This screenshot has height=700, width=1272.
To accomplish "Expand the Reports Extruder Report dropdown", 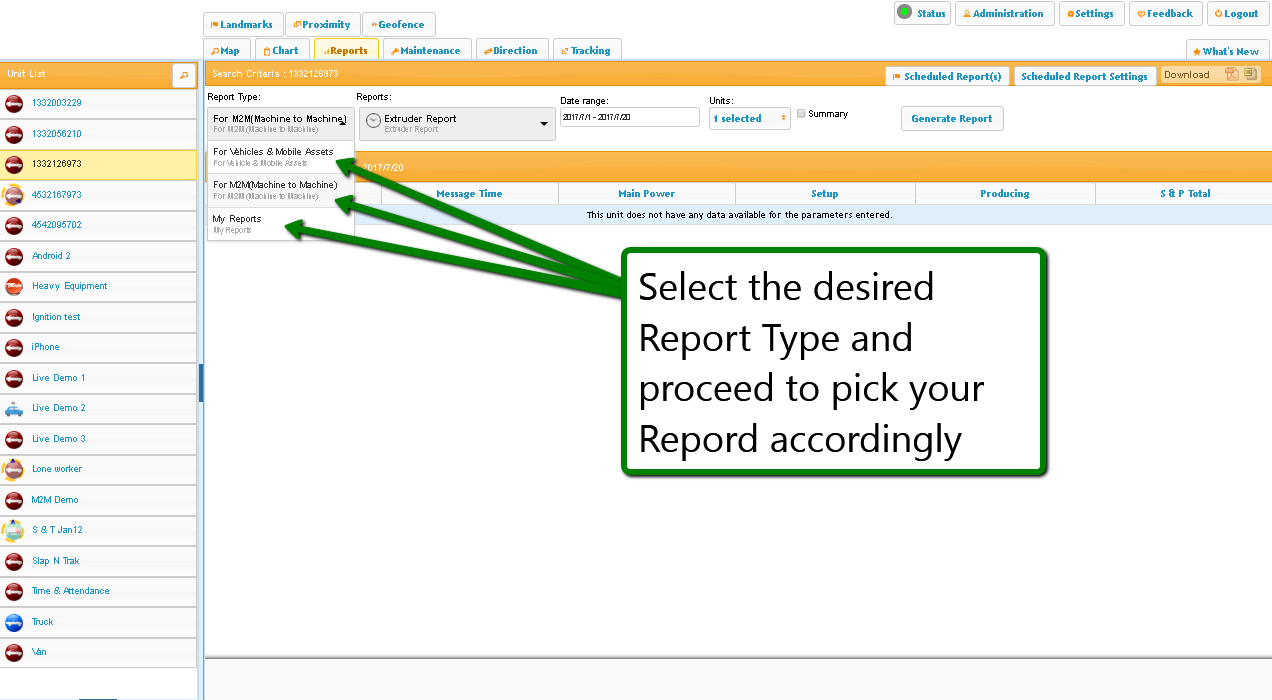I will [544, 123].
